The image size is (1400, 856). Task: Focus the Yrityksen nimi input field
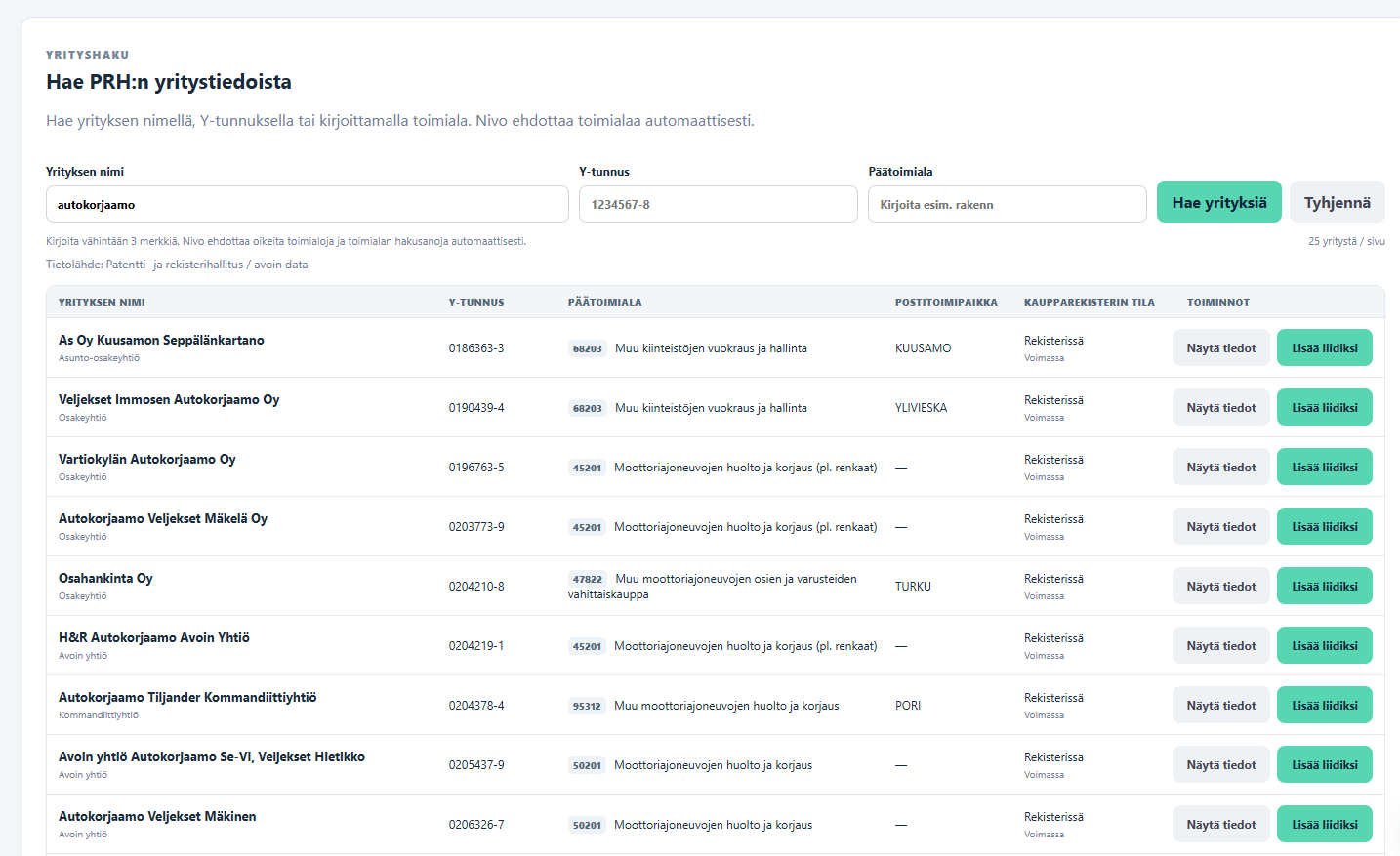pos(308,204)
